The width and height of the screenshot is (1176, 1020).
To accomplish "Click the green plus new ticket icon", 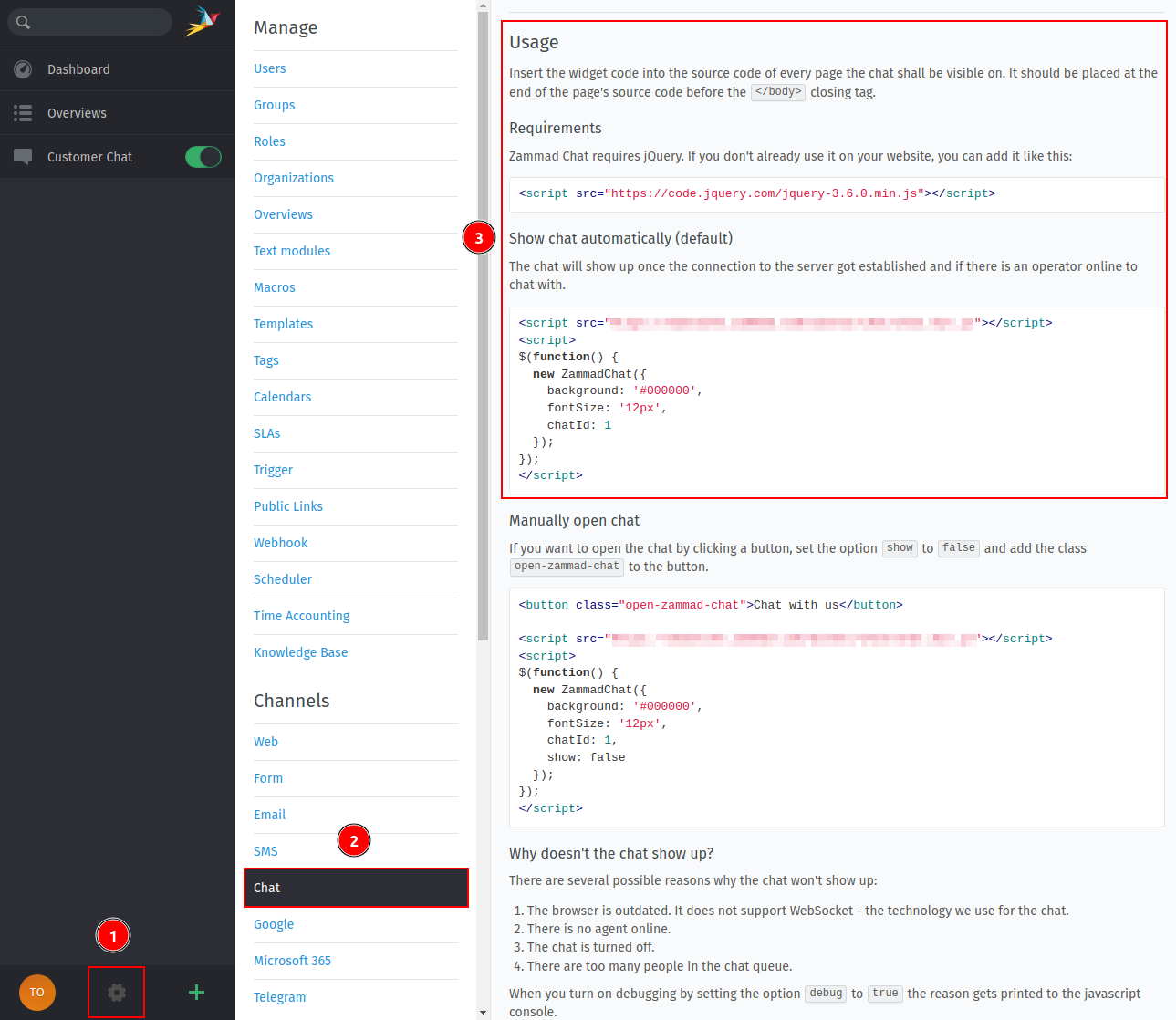I will (x=196, y=992).
